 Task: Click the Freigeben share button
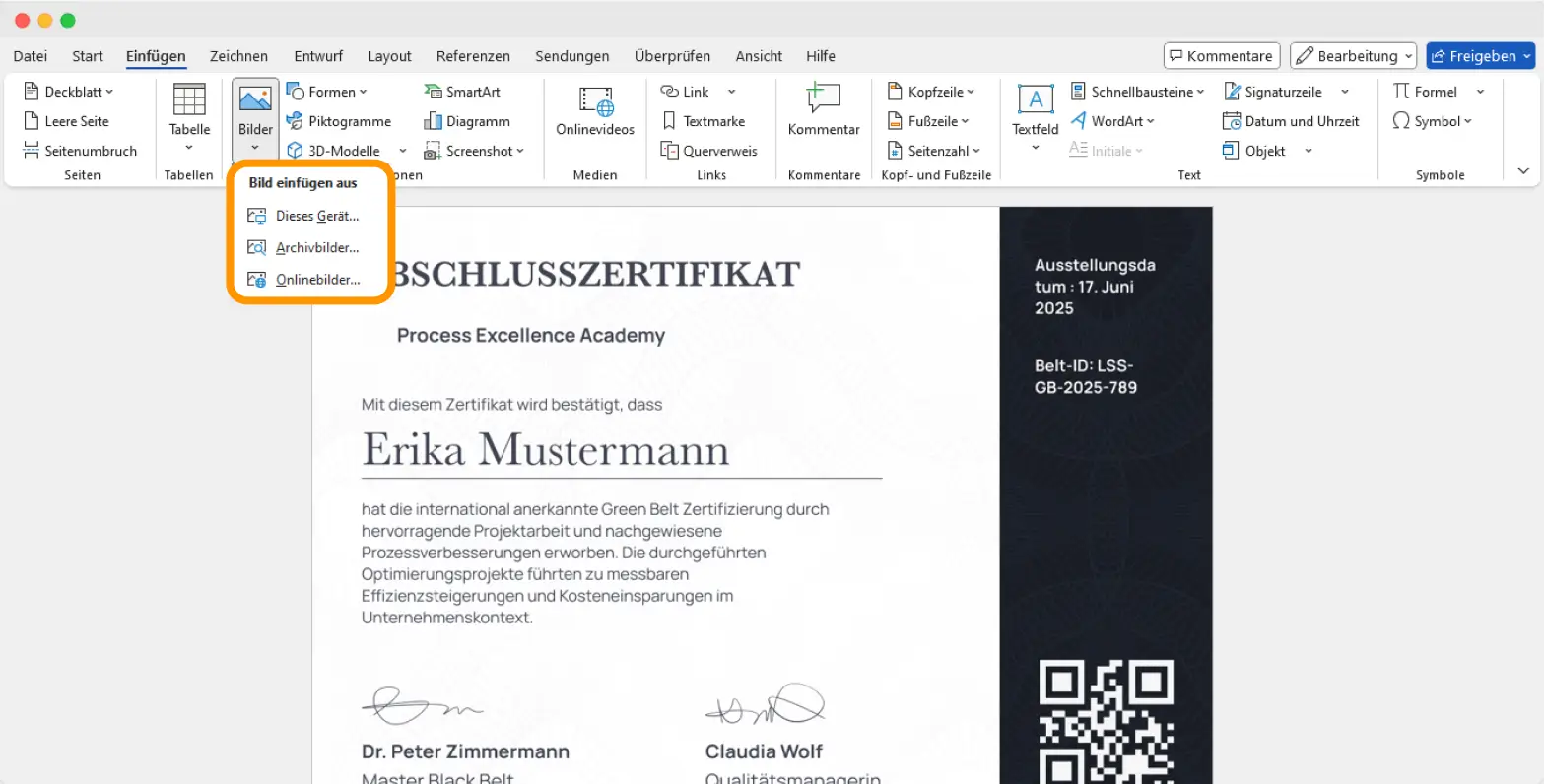[1481, 56]
